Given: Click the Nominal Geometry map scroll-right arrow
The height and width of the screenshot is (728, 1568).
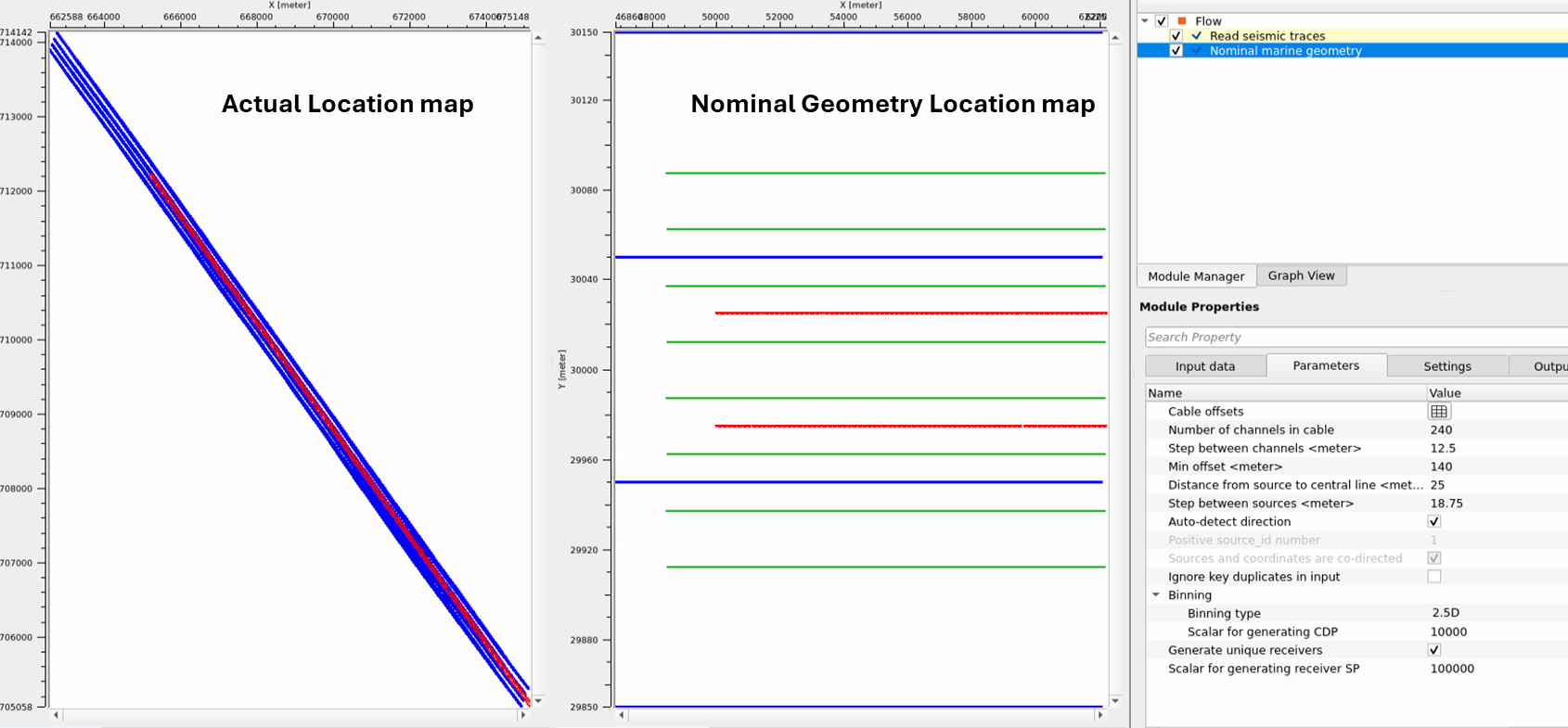Looking at the screenshot, I should point(1100,715).
